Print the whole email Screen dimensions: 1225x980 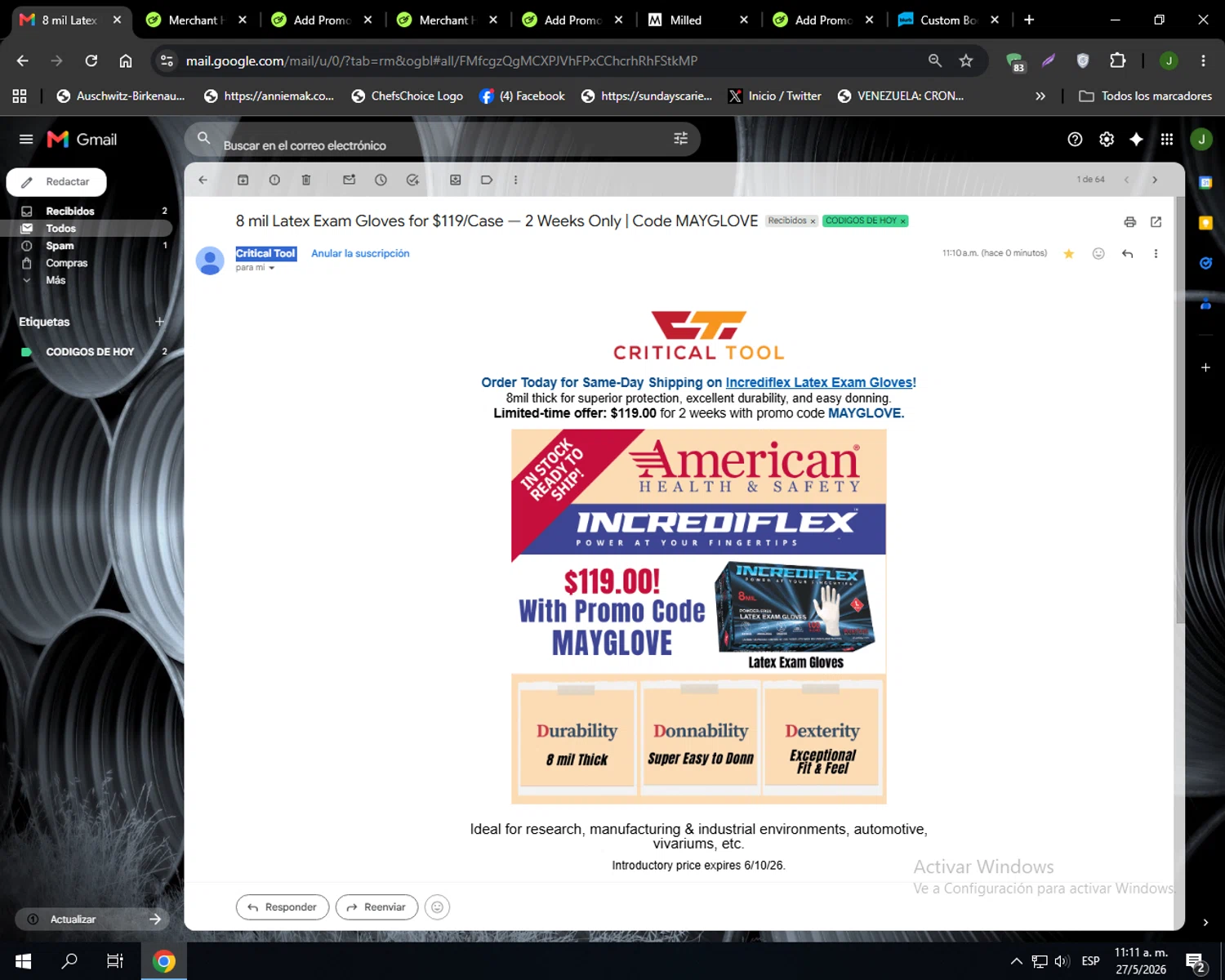tap(1130, 222)
